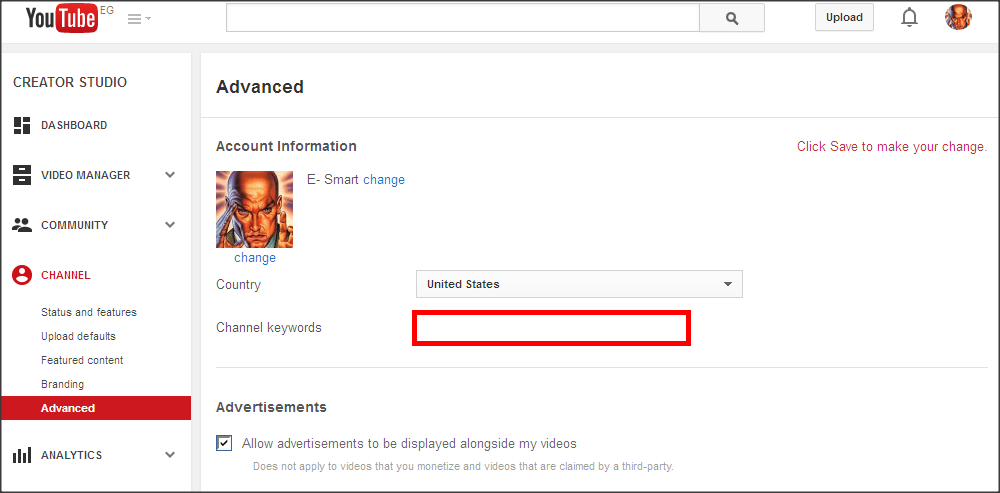Click the Channel keywords field
Viewport: 1000px width, 493px height.
pyautogui.click(x=552, y=328)
